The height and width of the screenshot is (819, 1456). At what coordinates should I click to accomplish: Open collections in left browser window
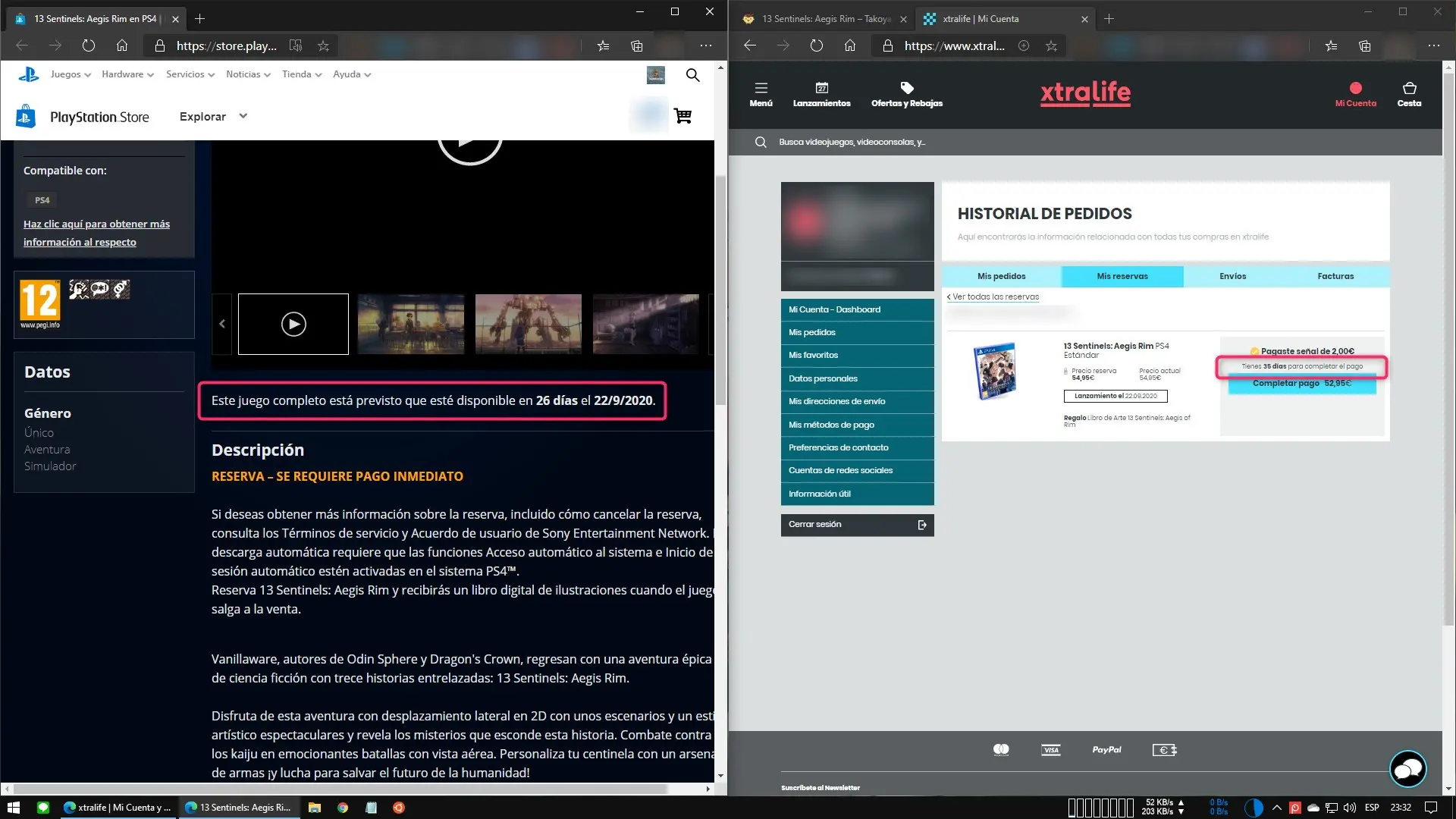coord(637,45)
